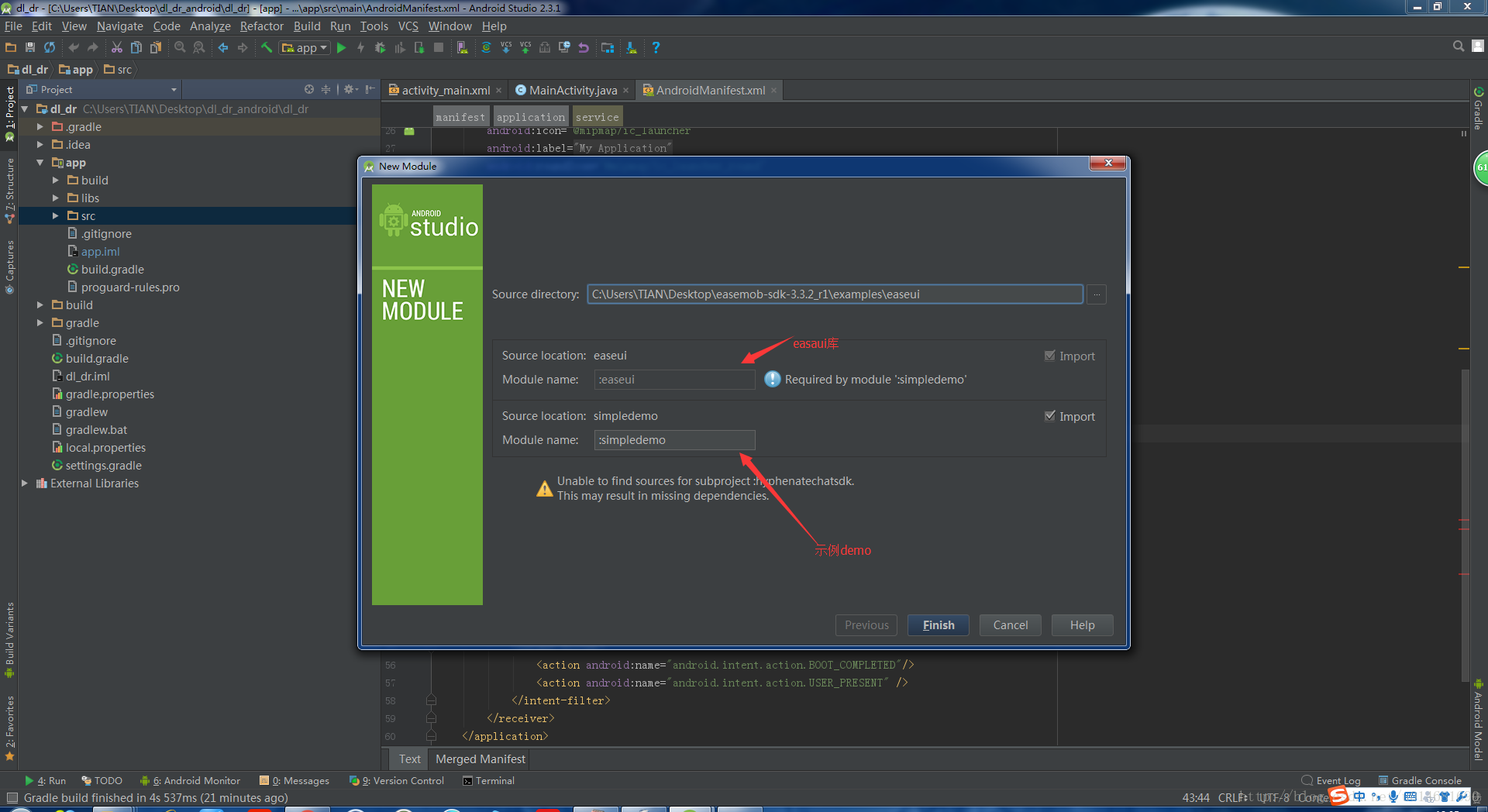Expand the src folder under app

click(55, 215)
